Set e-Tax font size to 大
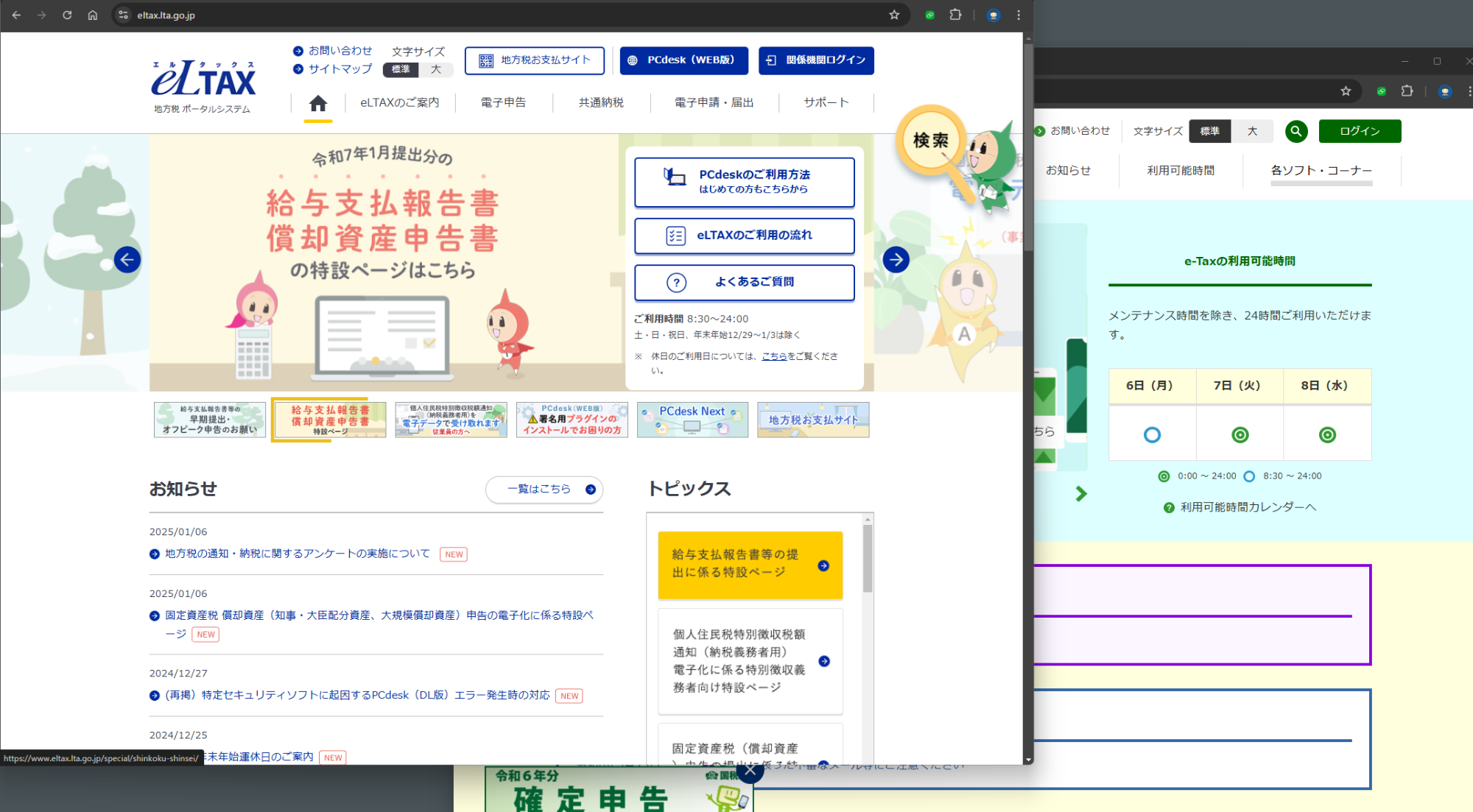The image size is (1473, 812). (1252, 131)
